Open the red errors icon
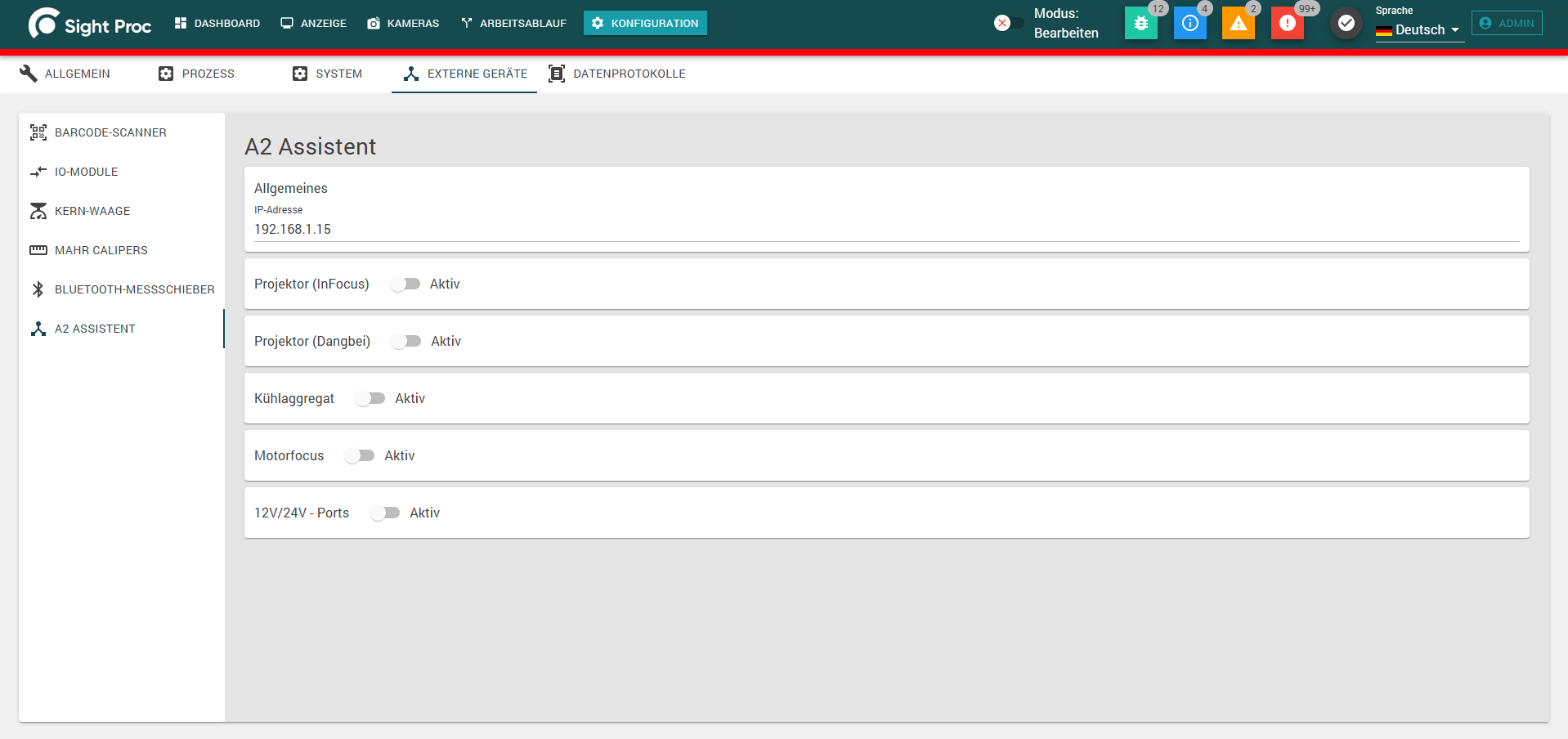1568x739 pixels. tap(1288, 23)
